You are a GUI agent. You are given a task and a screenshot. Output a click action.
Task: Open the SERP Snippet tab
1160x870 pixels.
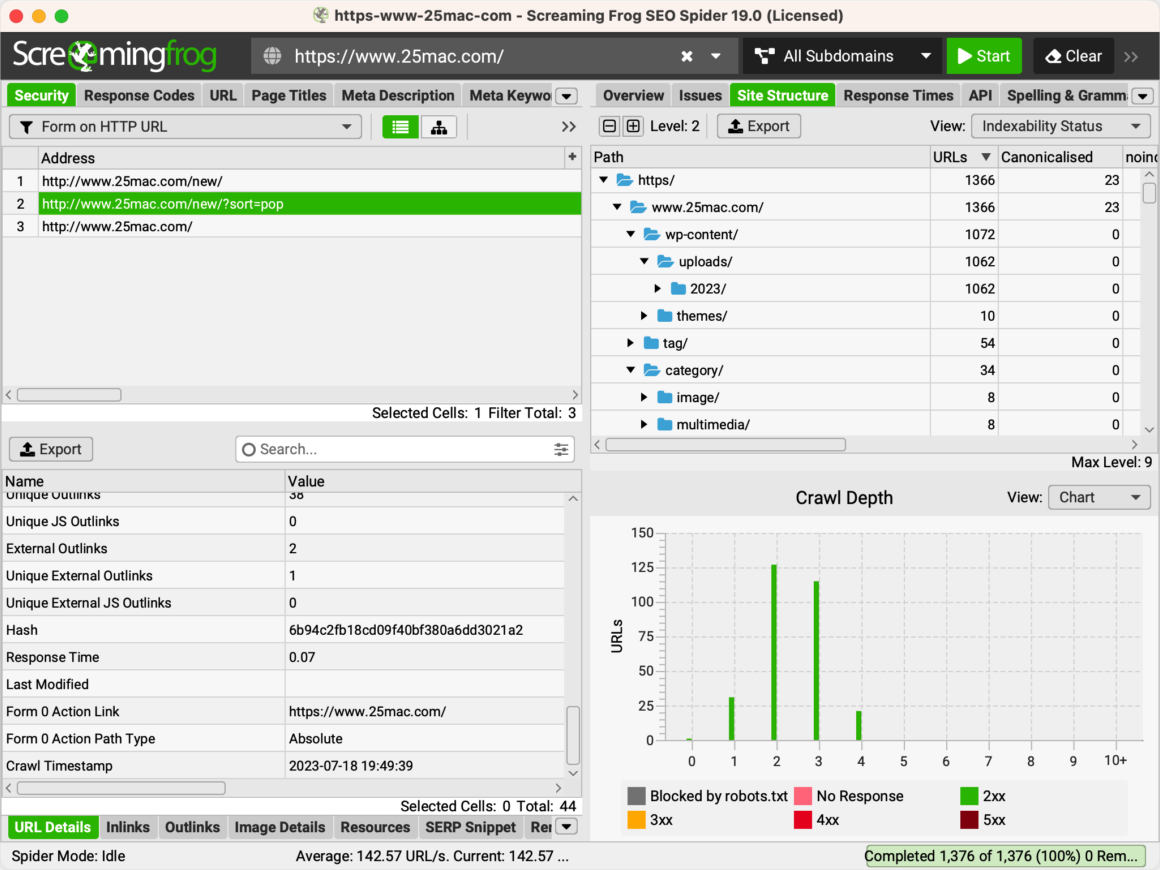(471, 827)
